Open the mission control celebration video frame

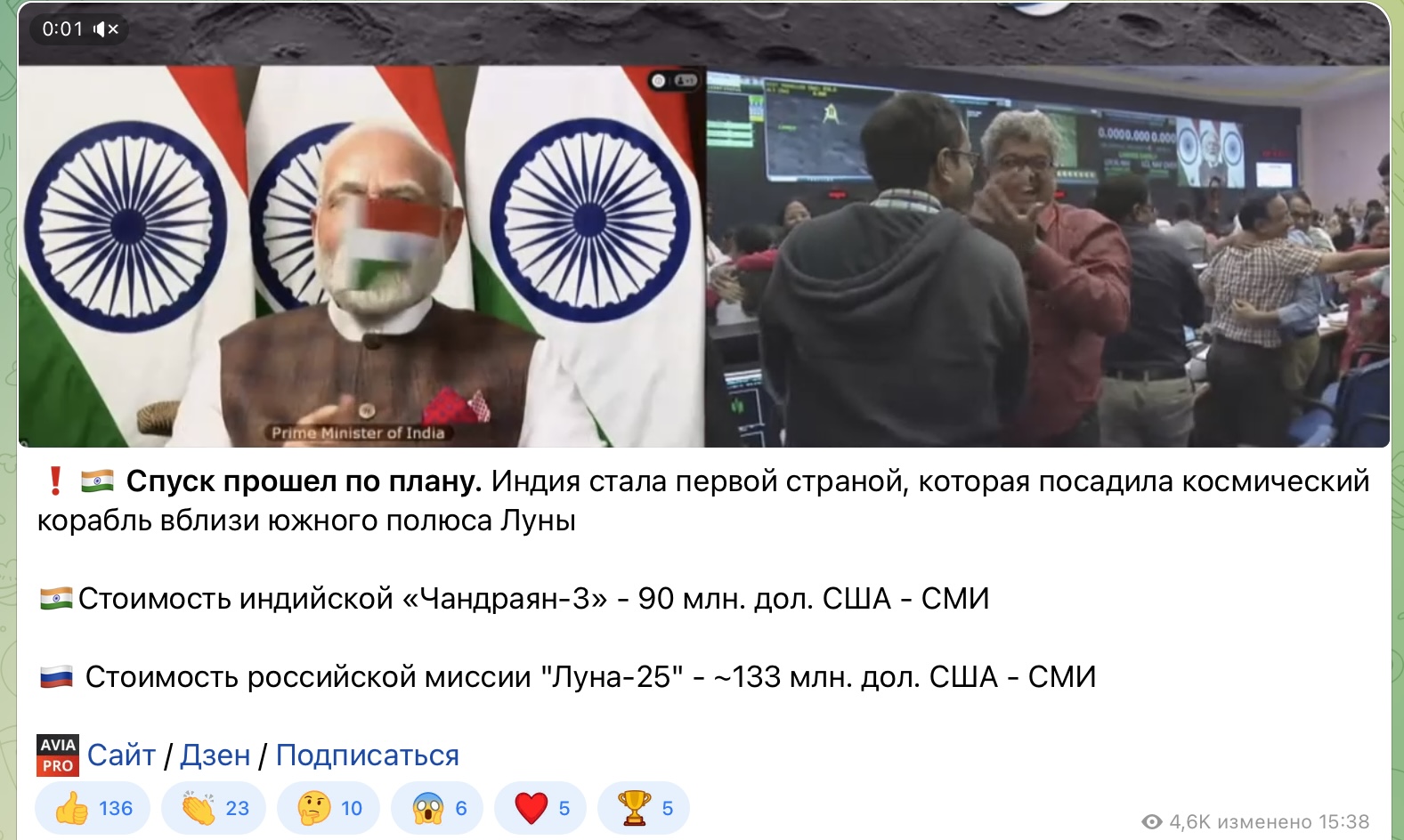point(1048,256)
